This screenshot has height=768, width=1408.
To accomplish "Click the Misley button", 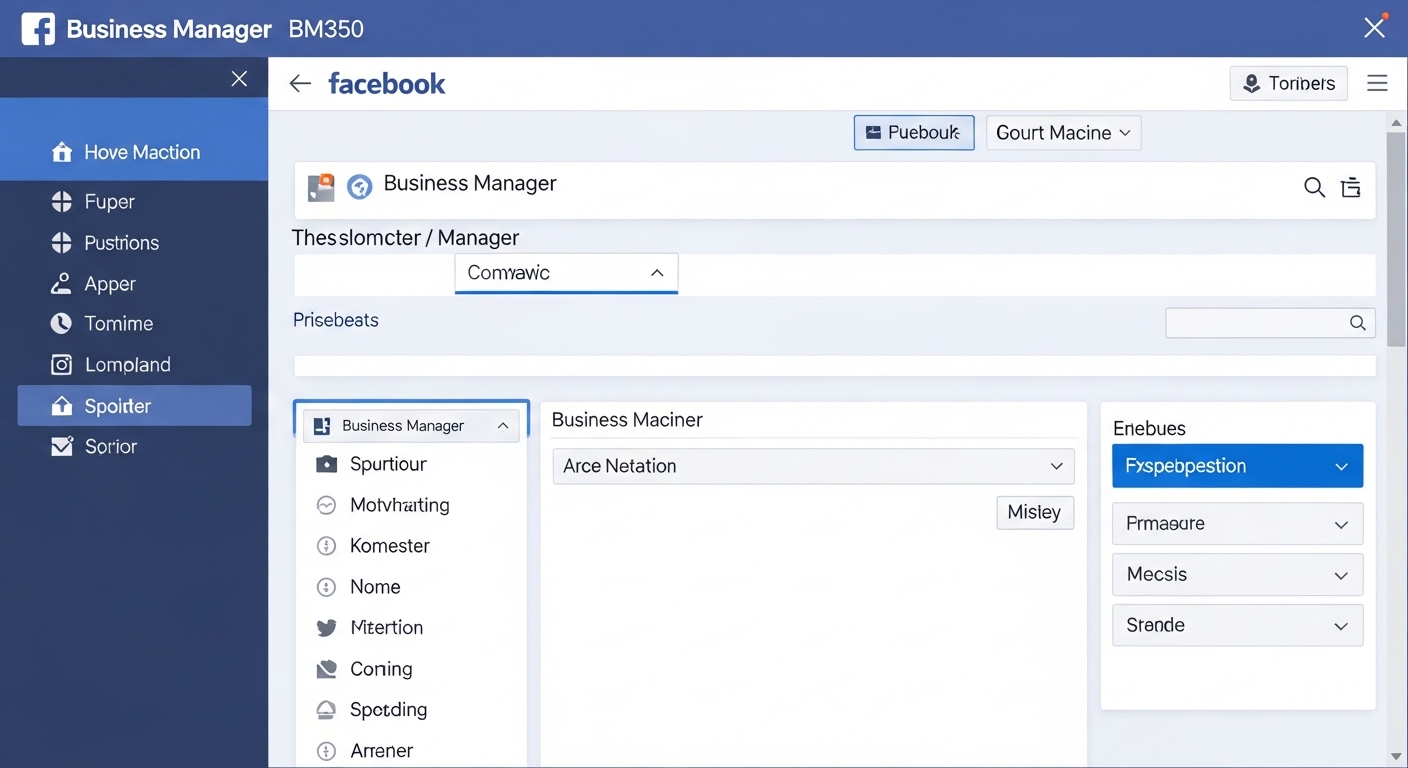I will (x=1035, y=512).
